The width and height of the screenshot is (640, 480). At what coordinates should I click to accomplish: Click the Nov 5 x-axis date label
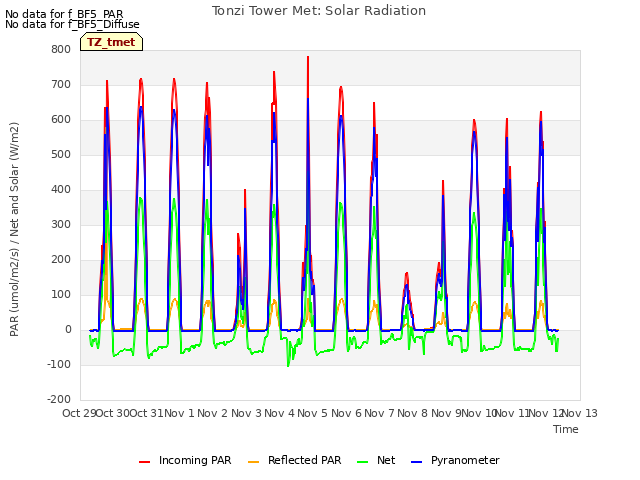pos(313,413)
